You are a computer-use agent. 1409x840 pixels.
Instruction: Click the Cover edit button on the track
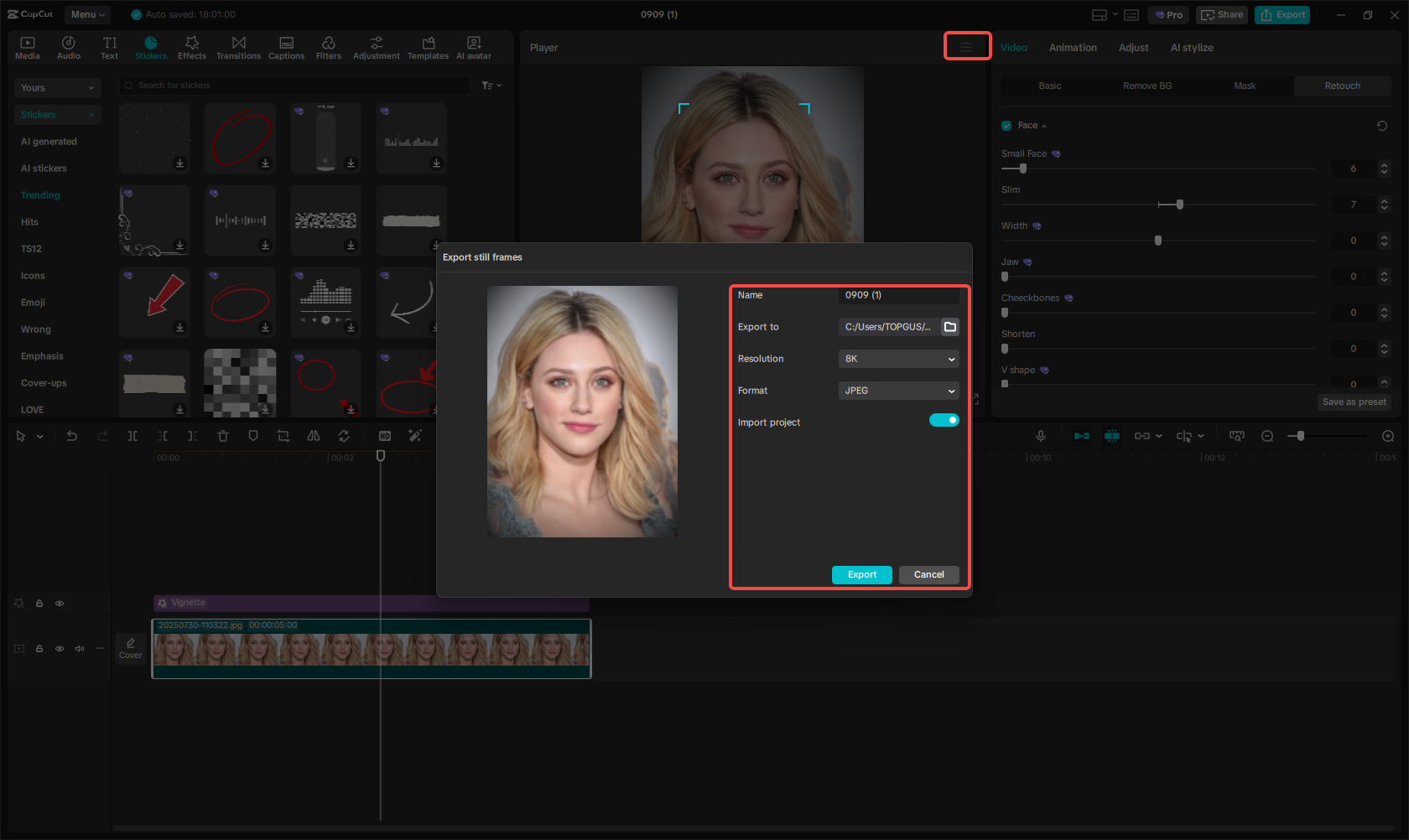click(131, 648)
